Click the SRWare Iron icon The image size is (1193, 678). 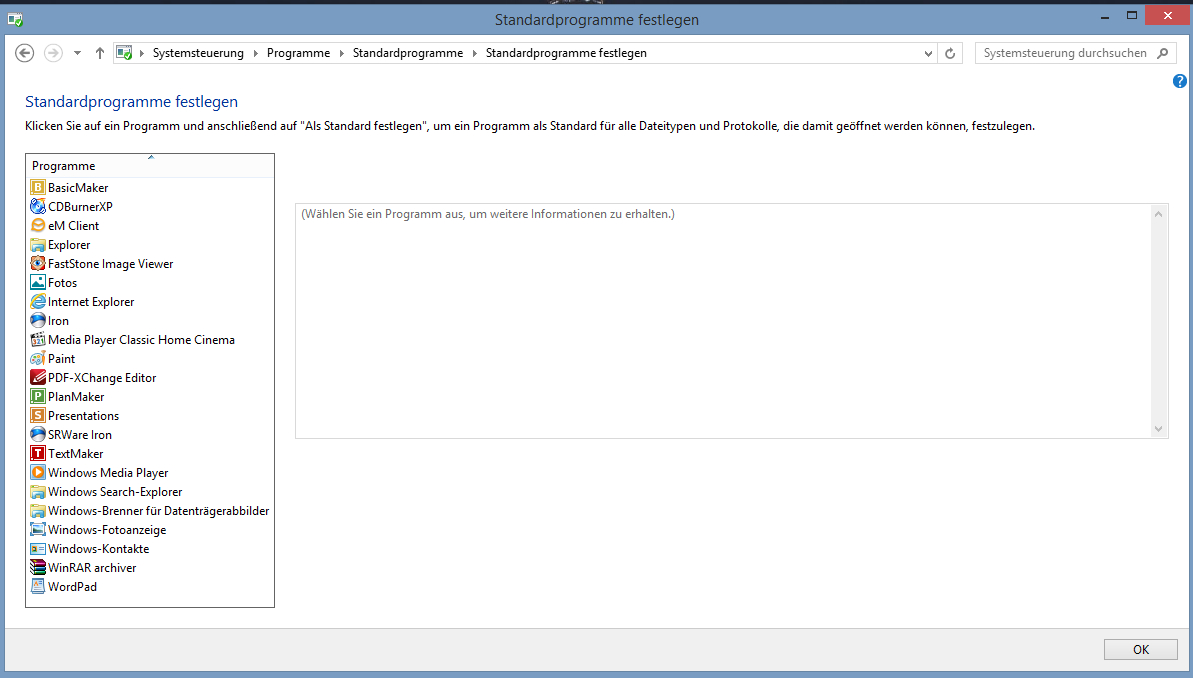click(37, 434)
